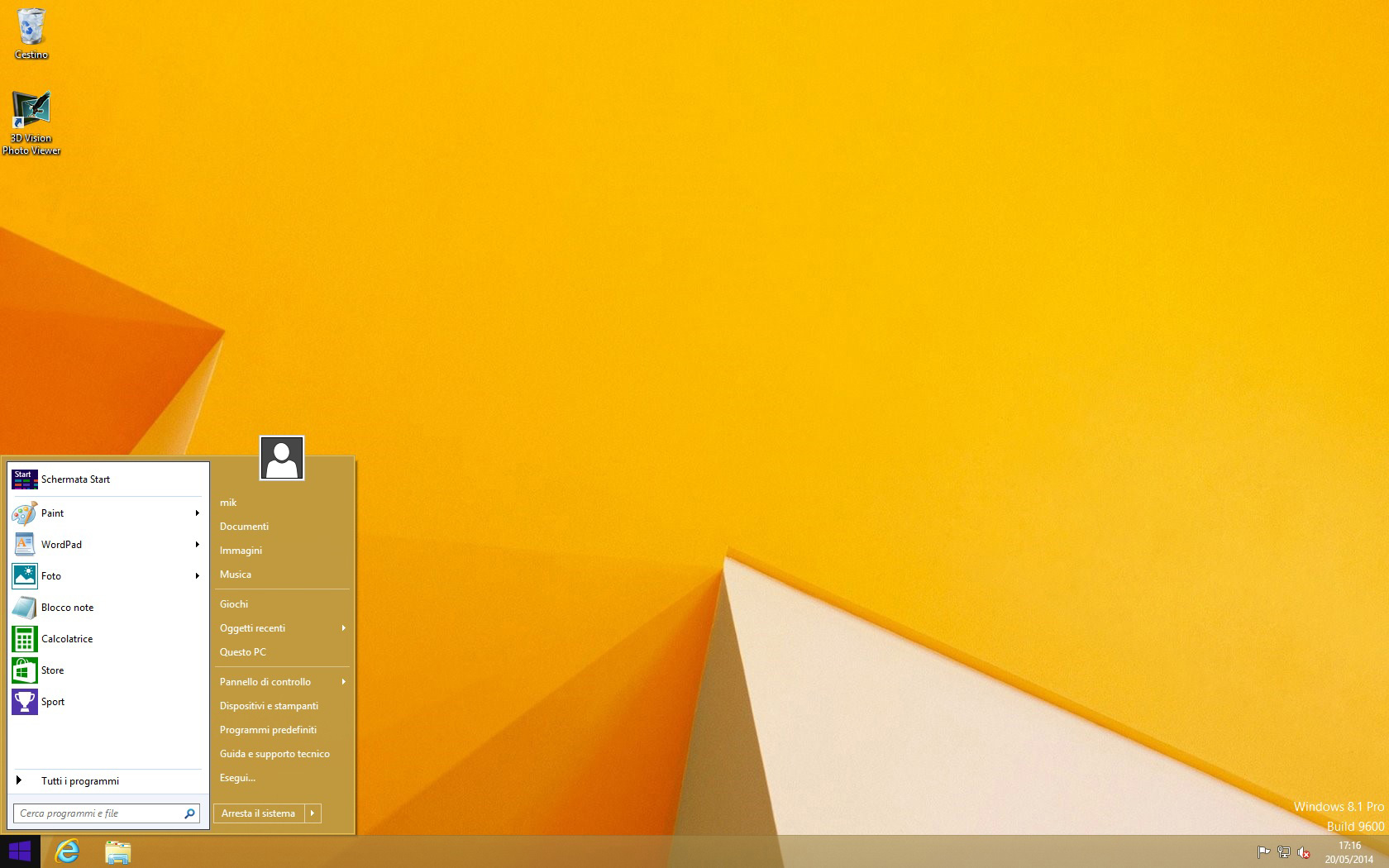
Task: Click the green Store bag icon
Action: coord(25,670)
